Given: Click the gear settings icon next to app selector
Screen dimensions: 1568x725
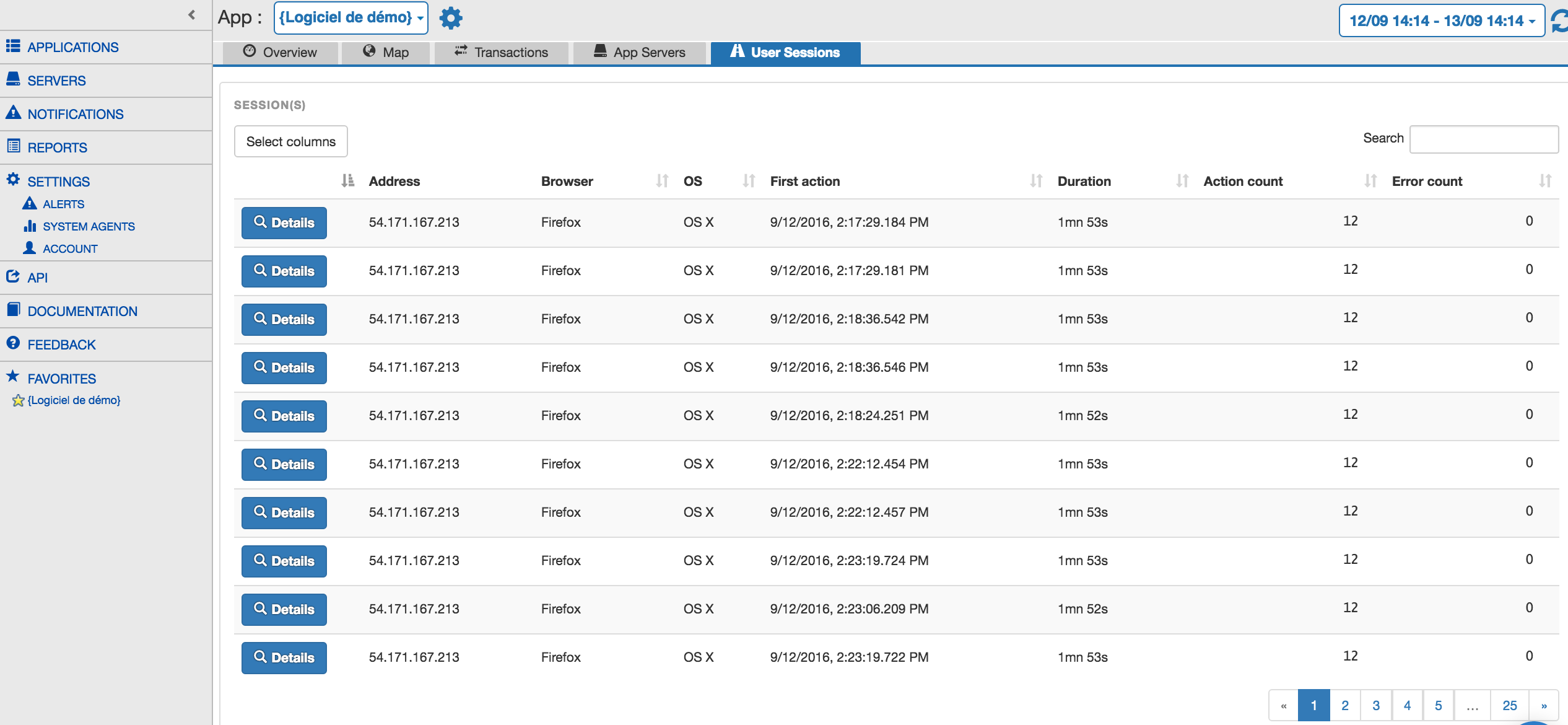Looking at the screenshot, I should pyautogui.click(x=450, y=18).
